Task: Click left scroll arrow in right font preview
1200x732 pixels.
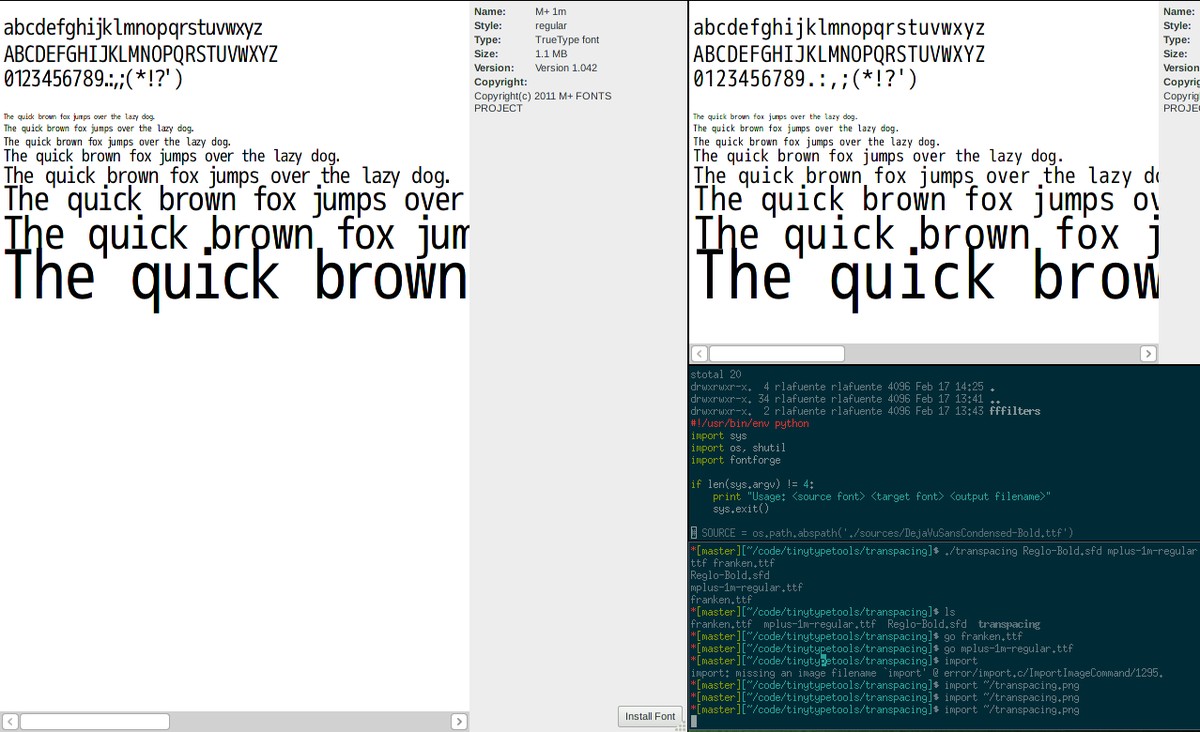Action: point(699,354)
